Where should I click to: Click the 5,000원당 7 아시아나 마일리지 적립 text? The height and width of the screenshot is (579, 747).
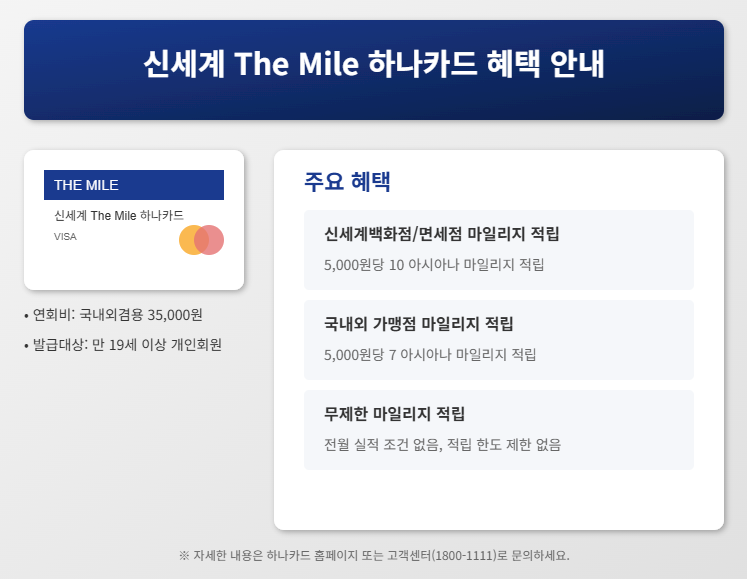click(x=430, y=355)
